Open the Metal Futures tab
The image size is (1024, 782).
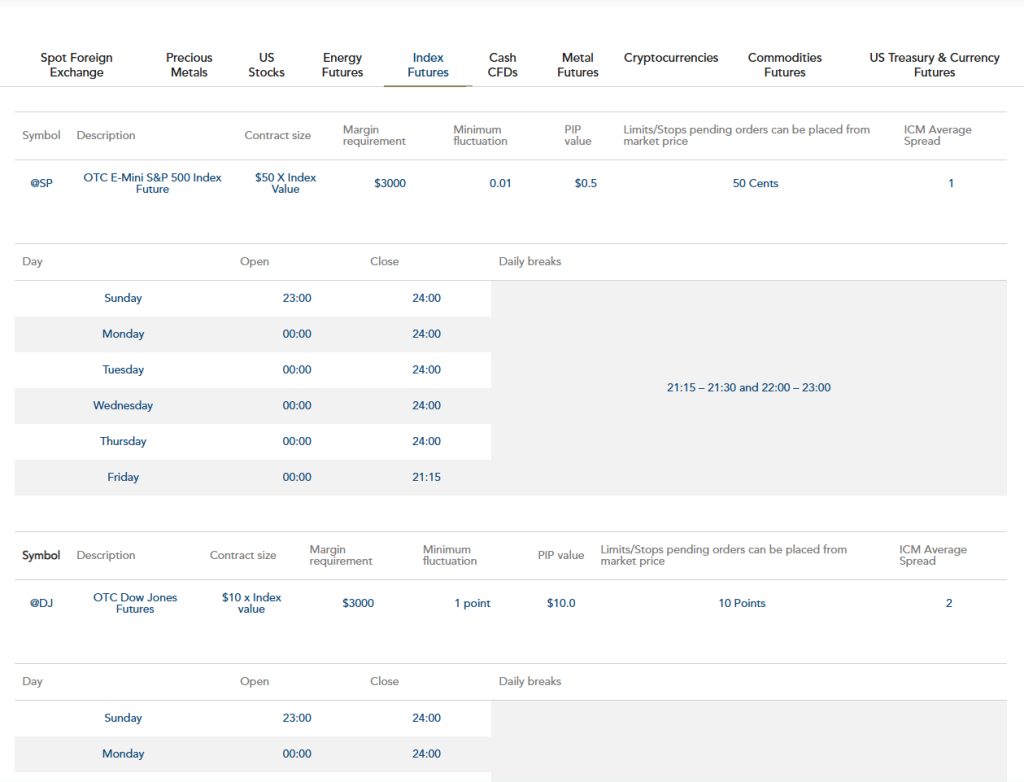click(x=577, y=65)
